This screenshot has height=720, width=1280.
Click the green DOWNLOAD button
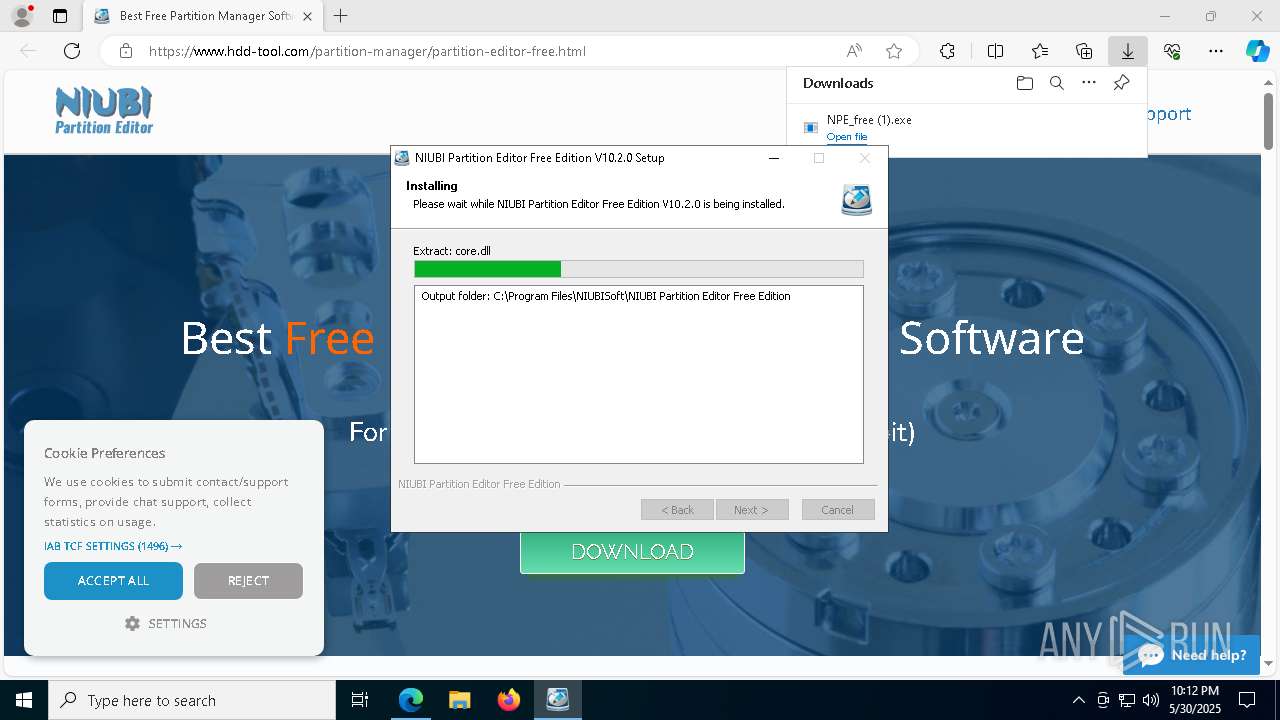pos(632,552)
